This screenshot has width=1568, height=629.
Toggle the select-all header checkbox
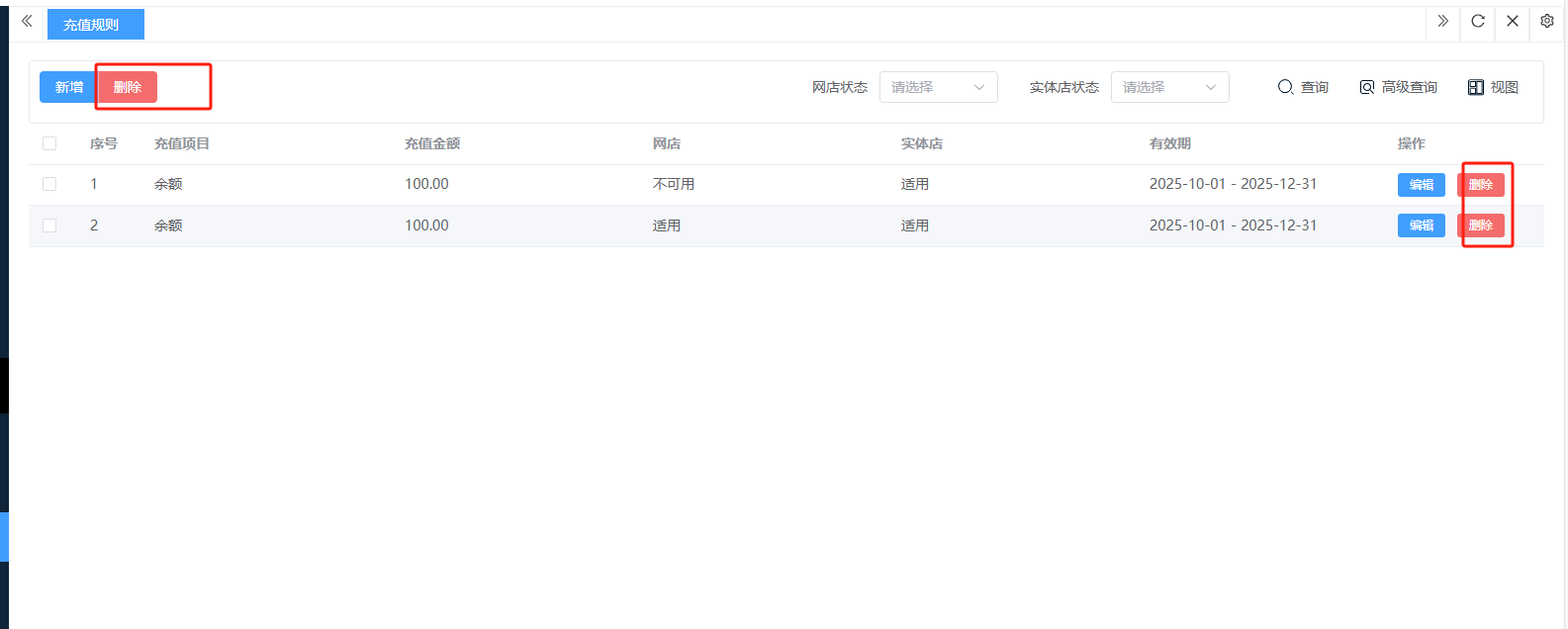pyautogui.click(x=49, y=144)
